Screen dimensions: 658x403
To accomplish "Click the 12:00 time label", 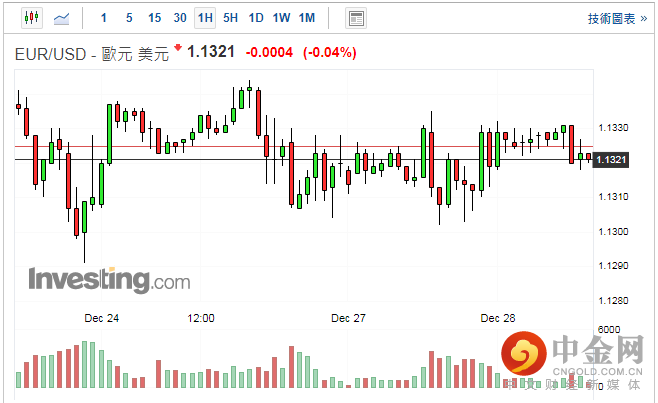I will (201, 318).
